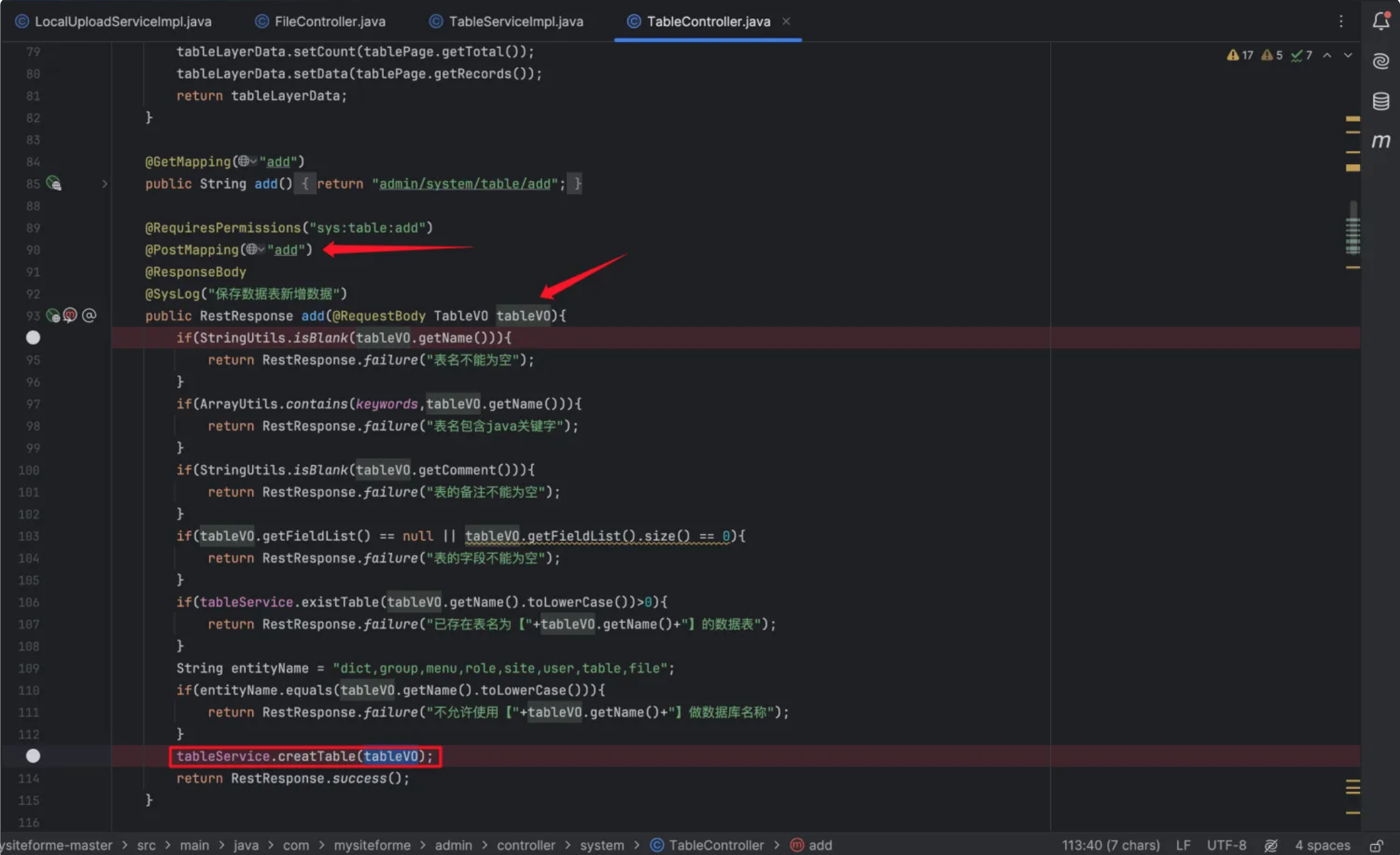Click the mysiteforme breadcrumb
The height and width of the screenshot is (855, 1400).
372,845
